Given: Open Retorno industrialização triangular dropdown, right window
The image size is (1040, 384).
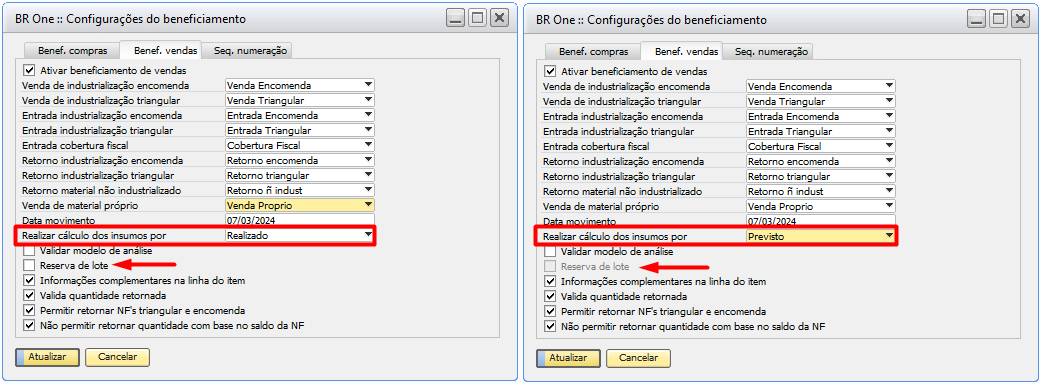Looking at the screenshot, I should pos(820,176).
